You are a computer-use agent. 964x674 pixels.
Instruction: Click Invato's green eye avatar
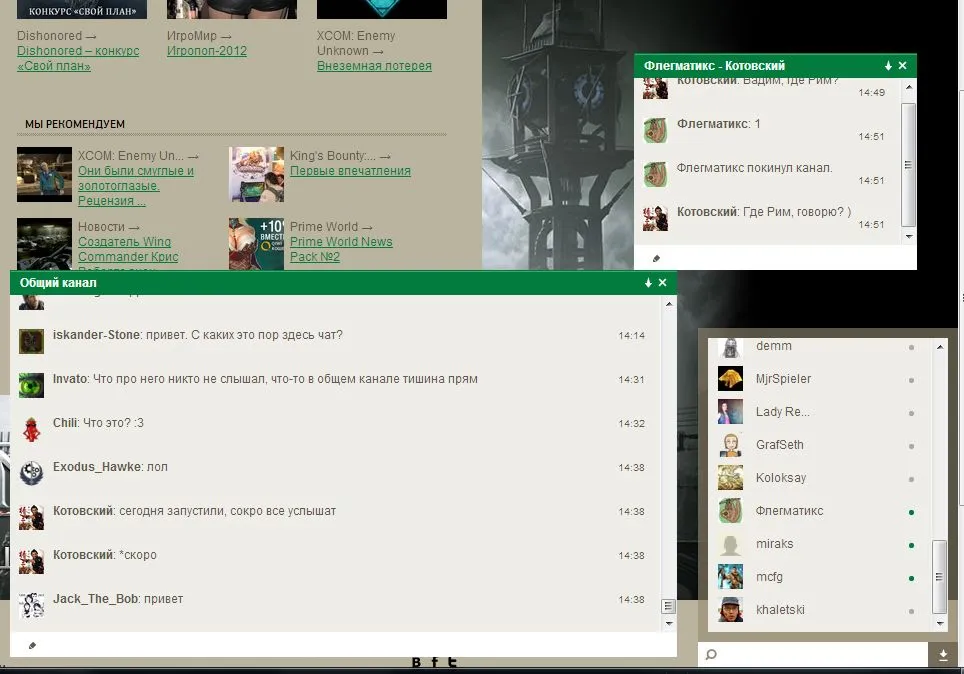click(x=31, y=385)
